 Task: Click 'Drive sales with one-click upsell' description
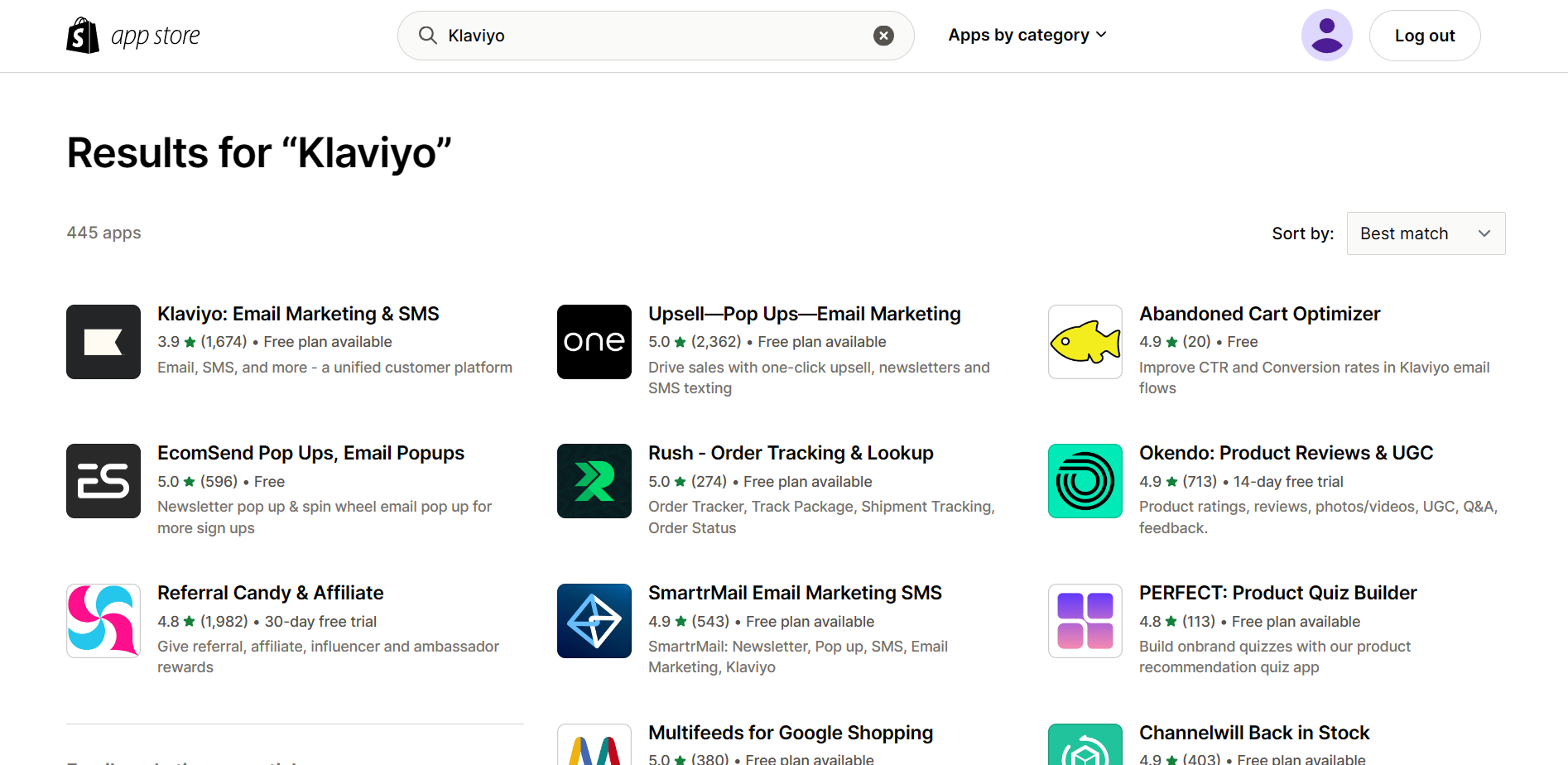click(x=819, y=378)
